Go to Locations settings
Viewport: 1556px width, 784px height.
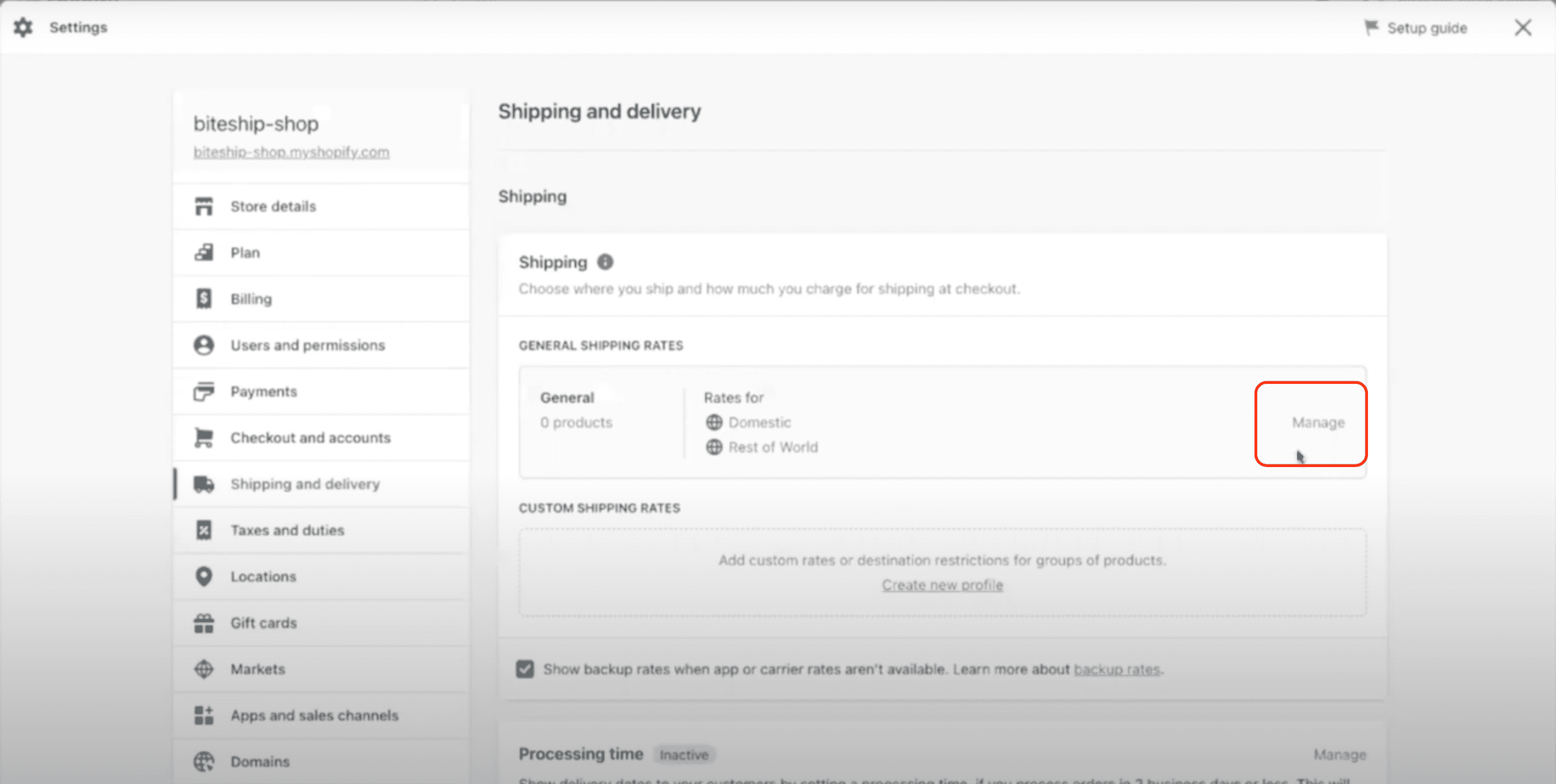tap(321, 576)
